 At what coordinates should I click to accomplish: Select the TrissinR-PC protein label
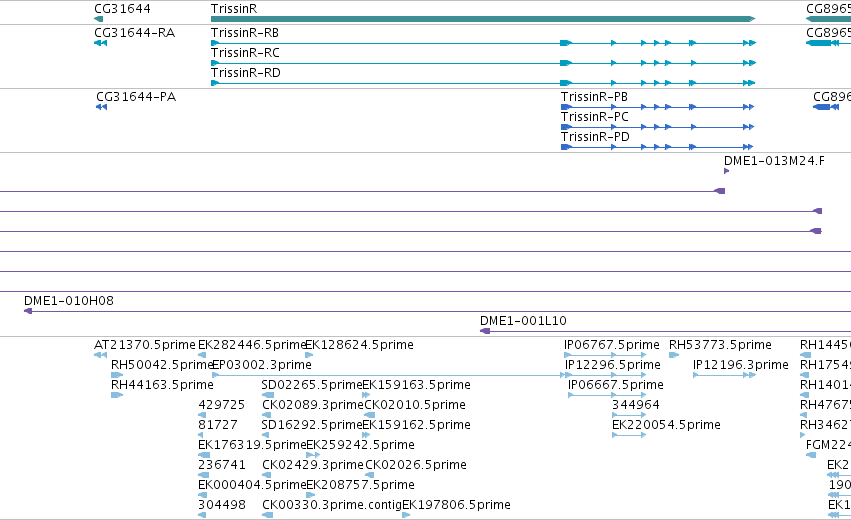point(595,117)
